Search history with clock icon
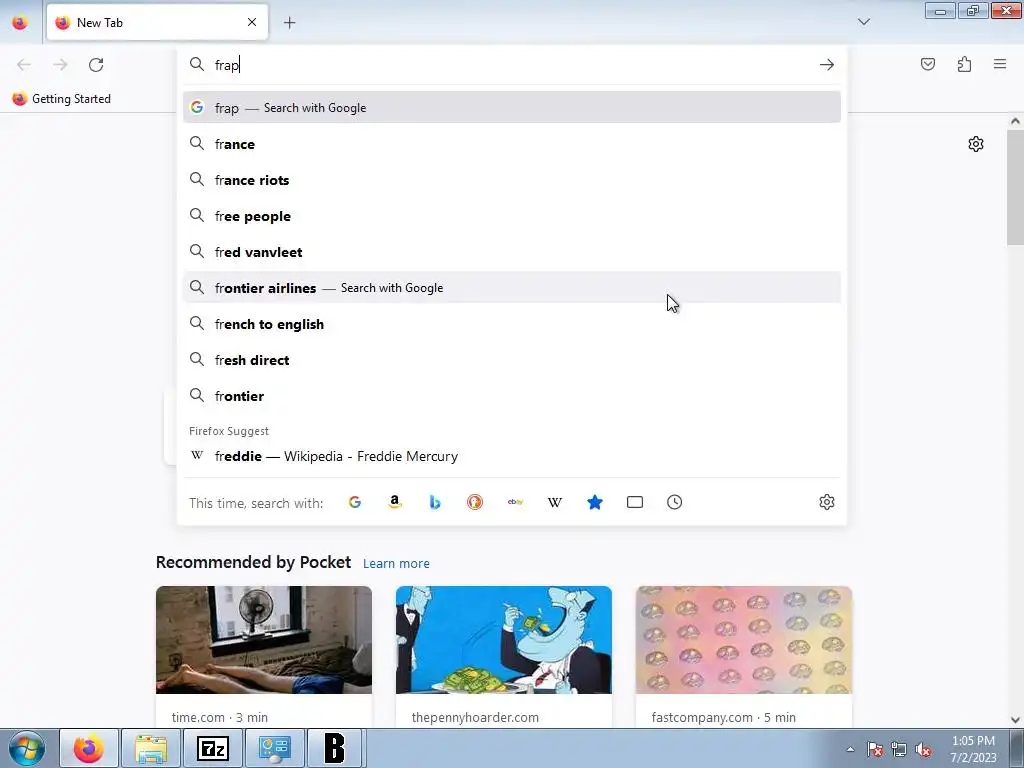This screenshot has height=768, width=1024. coord(675,502)
